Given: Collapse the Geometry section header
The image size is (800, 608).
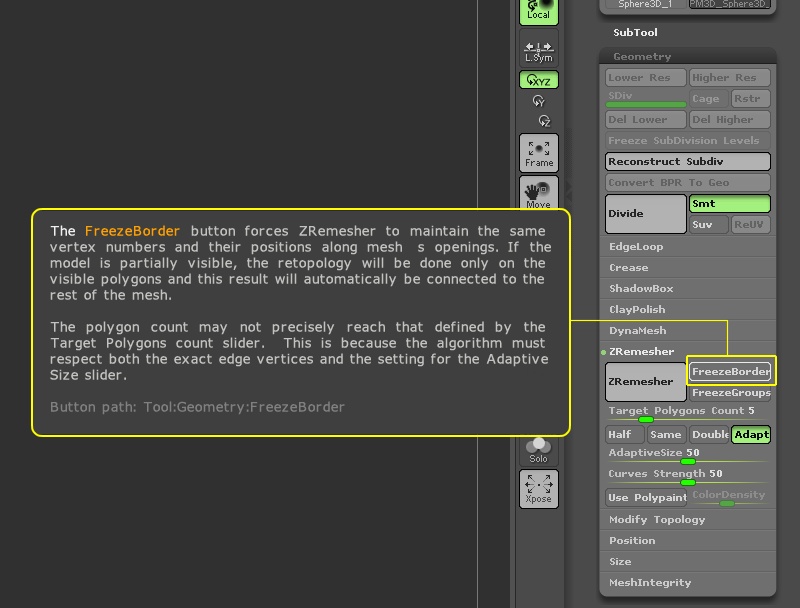Looking at the screenshot, I should (688, 57).
